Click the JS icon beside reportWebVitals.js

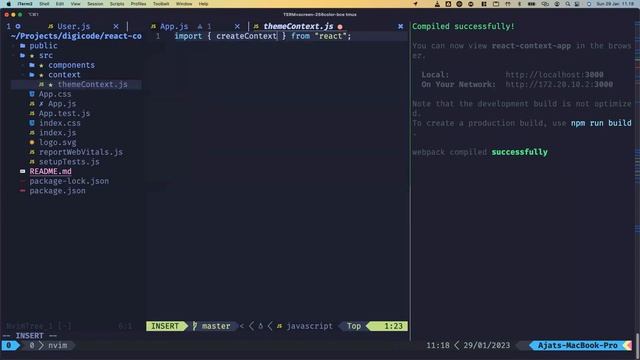(32, 152)
